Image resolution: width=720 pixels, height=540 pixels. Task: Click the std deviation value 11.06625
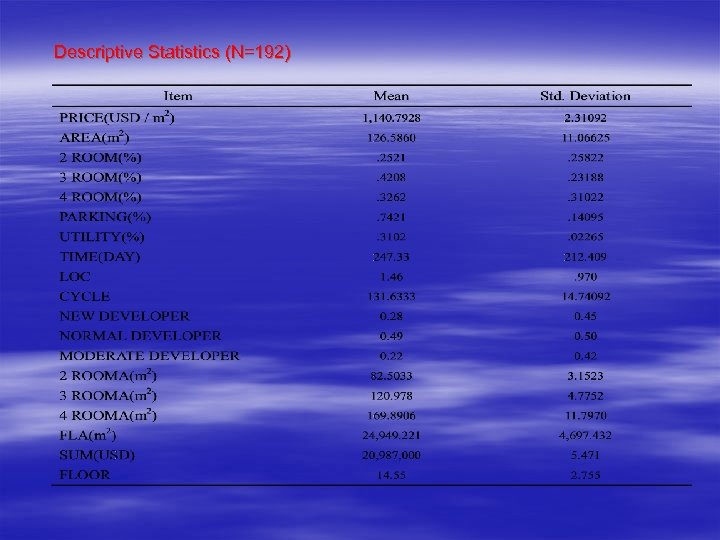585,138
